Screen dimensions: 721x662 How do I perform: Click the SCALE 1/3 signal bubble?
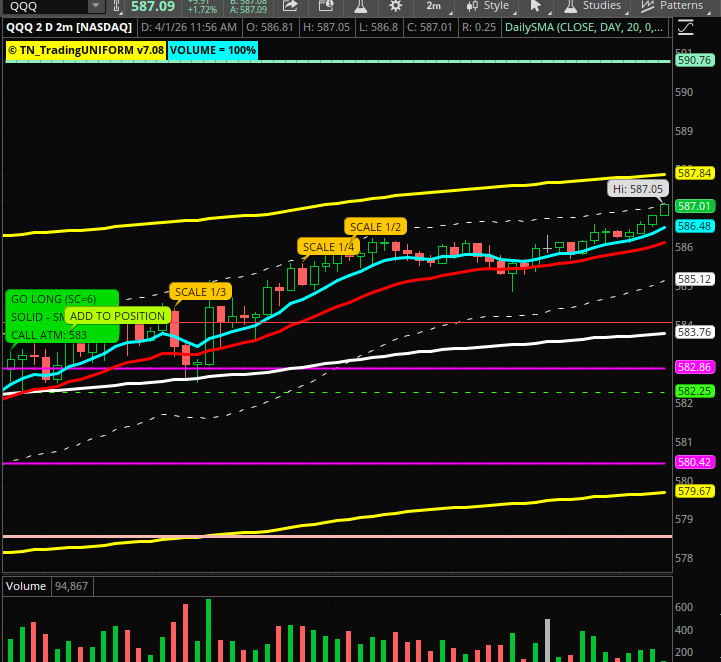200,292
